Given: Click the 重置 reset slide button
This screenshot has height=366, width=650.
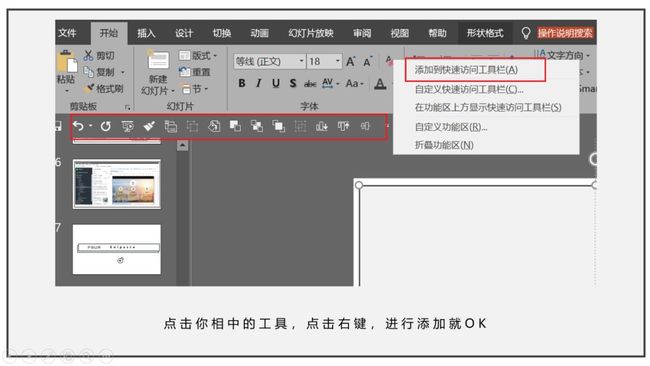Looking at the screenshot, I should 194,72.
